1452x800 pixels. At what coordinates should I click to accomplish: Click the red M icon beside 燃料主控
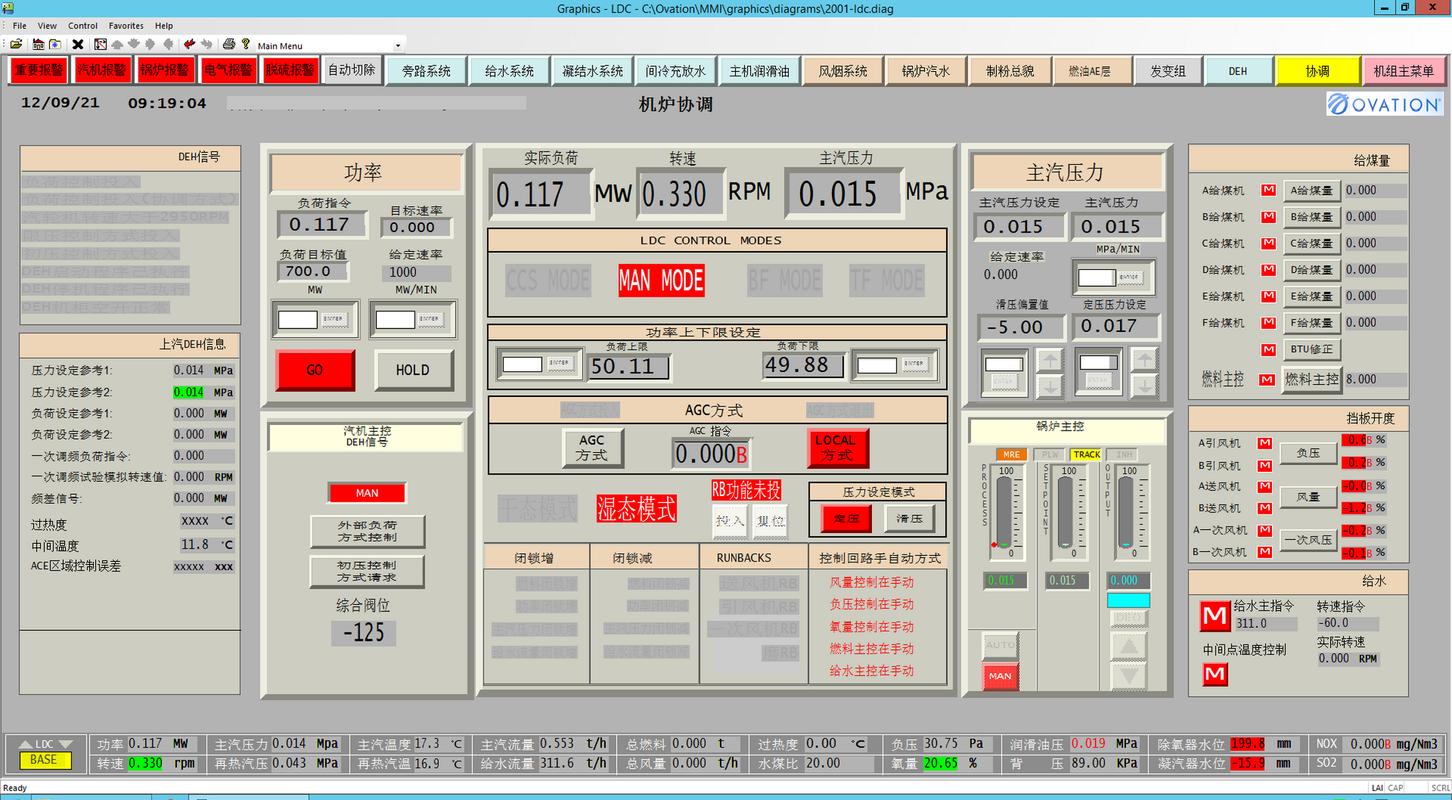click(1268, 380)
